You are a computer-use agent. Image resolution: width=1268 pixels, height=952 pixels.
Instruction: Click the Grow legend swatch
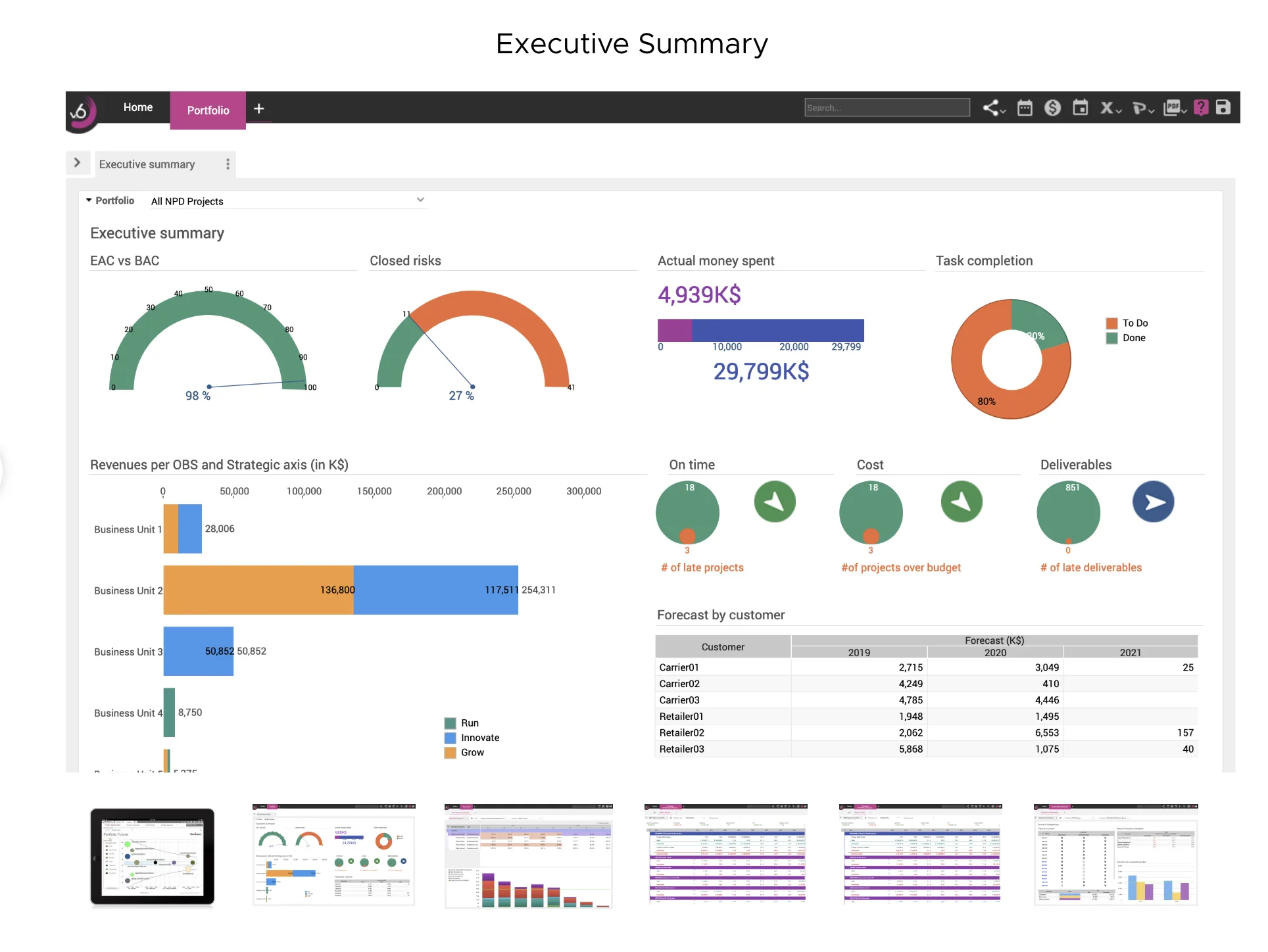point(450,753)
